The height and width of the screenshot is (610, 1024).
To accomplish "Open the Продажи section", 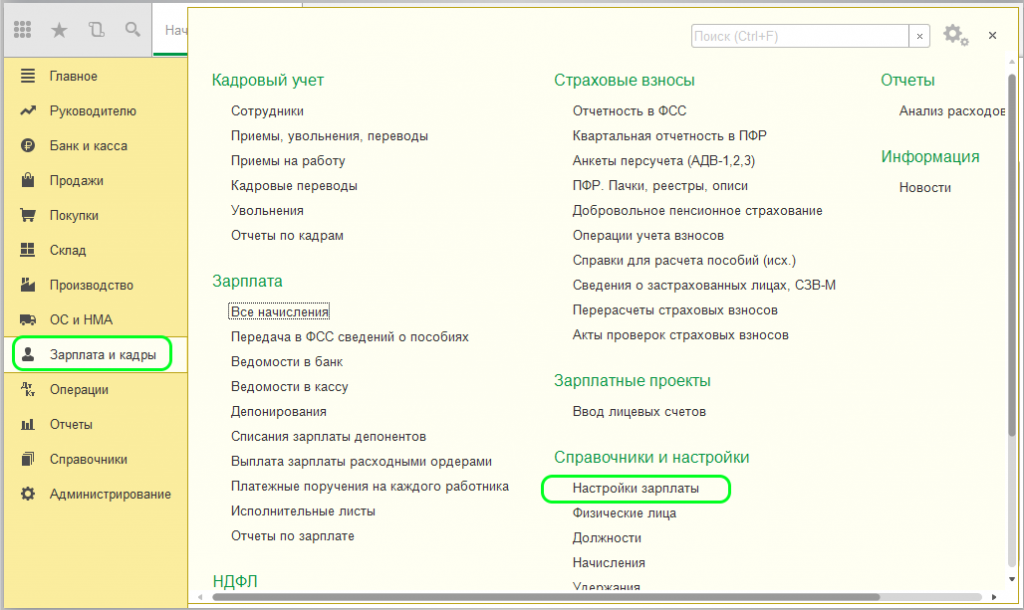I will (x=76, y=180).
